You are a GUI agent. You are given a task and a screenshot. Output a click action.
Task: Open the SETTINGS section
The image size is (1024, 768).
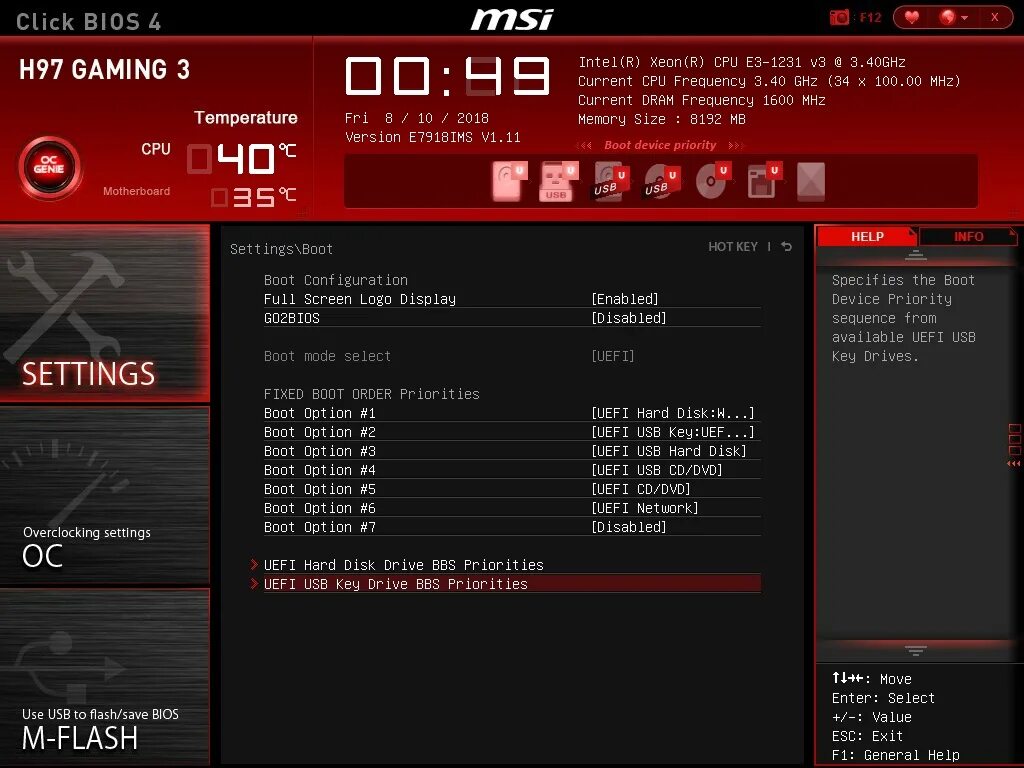[104, 313]
